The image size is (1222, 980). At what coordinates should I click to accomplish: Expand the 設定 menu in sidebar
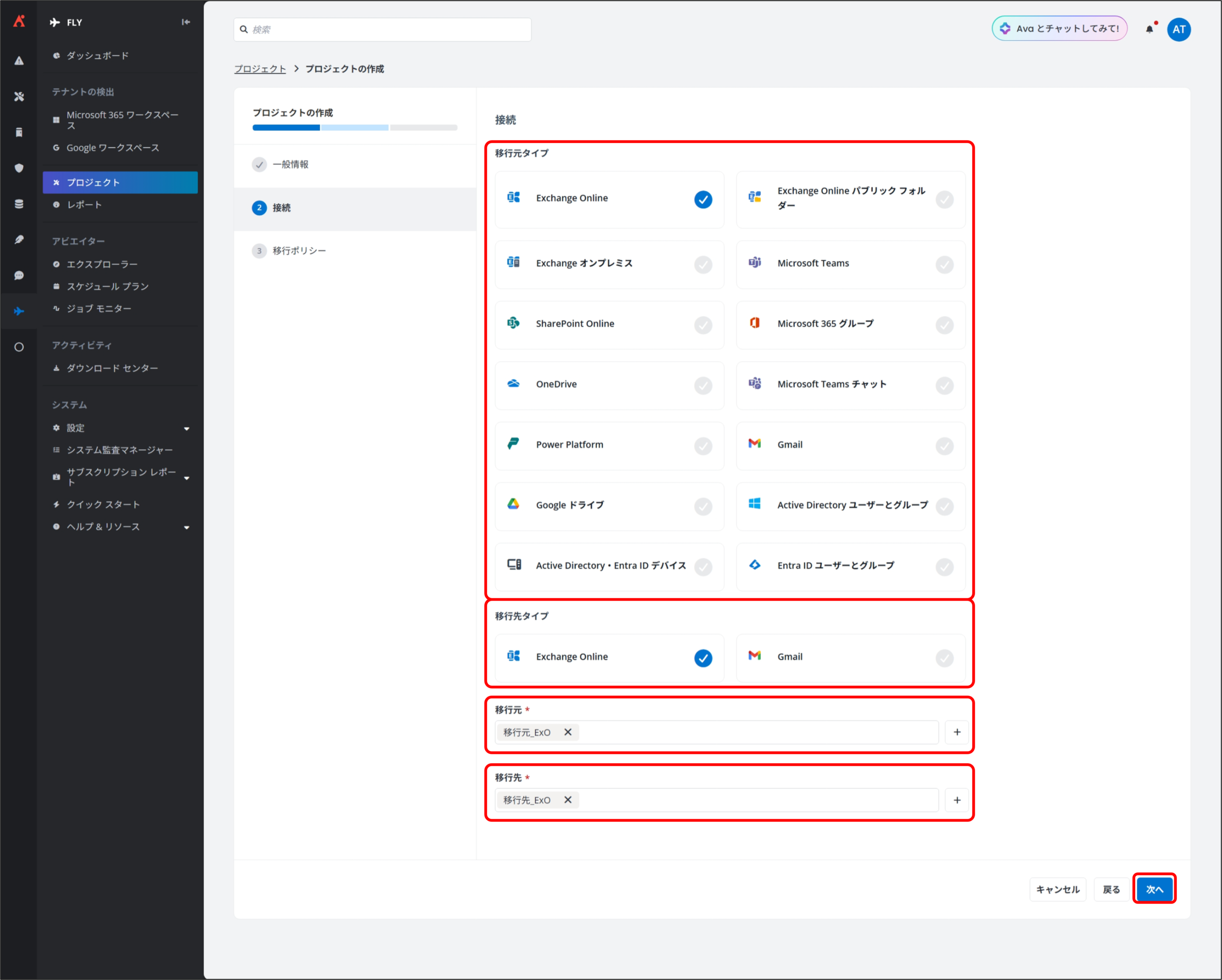tap(187, 428)
